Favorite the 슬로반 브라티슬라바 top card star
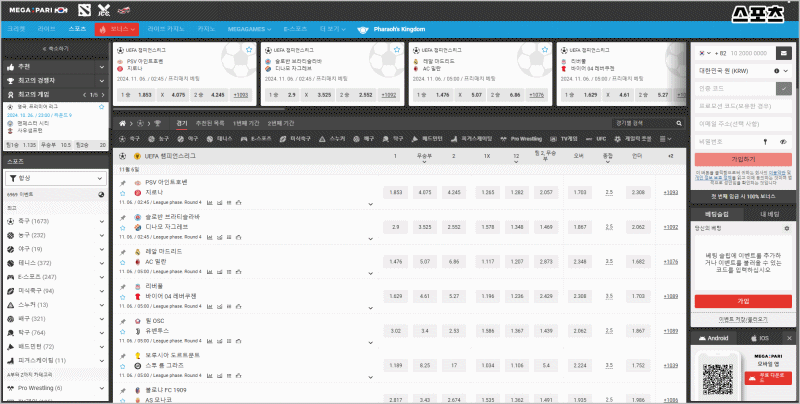This screenshot has height=404, width=800. [396, 49]
